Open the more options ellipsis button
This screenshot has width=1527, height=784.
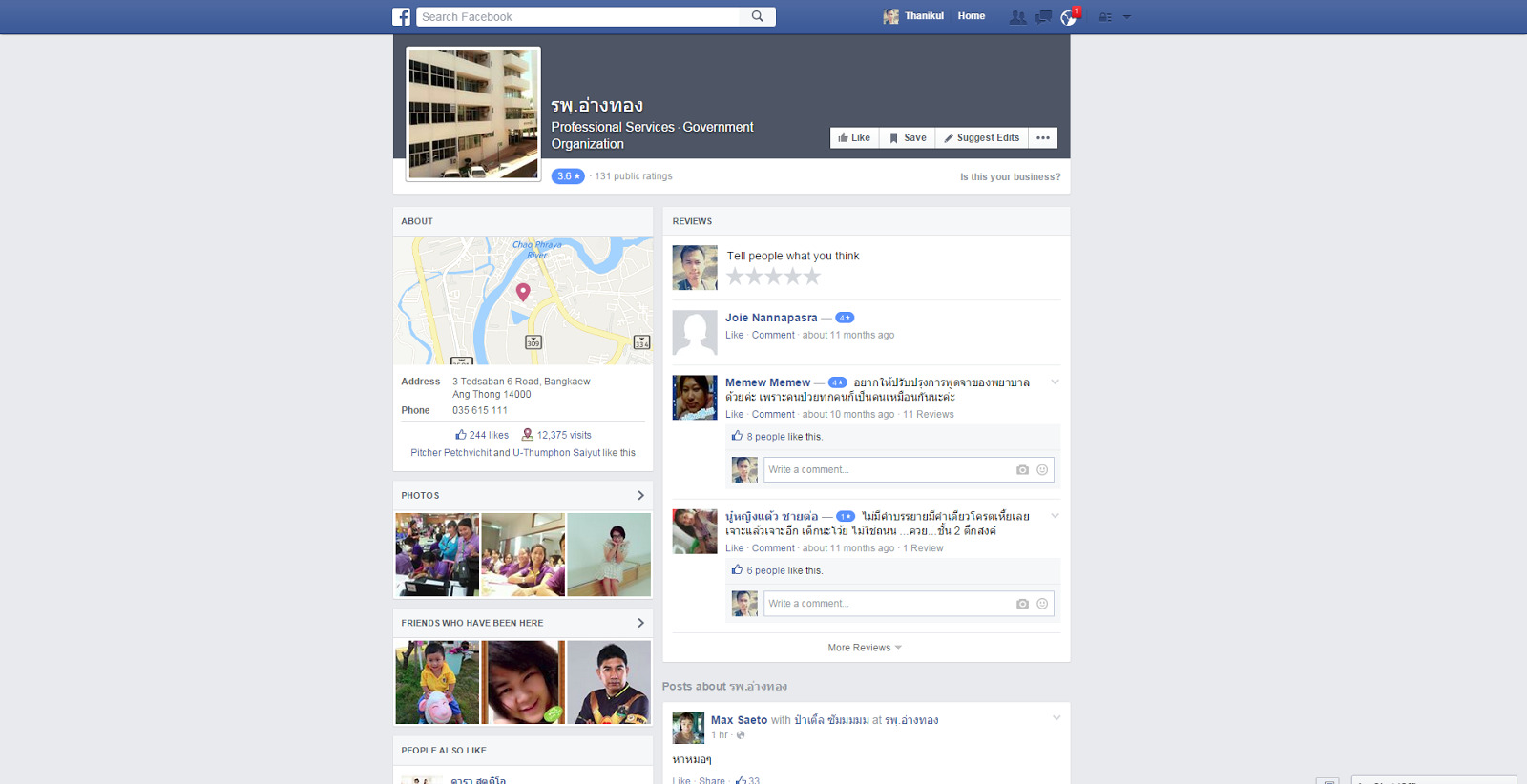(1043, 138)
